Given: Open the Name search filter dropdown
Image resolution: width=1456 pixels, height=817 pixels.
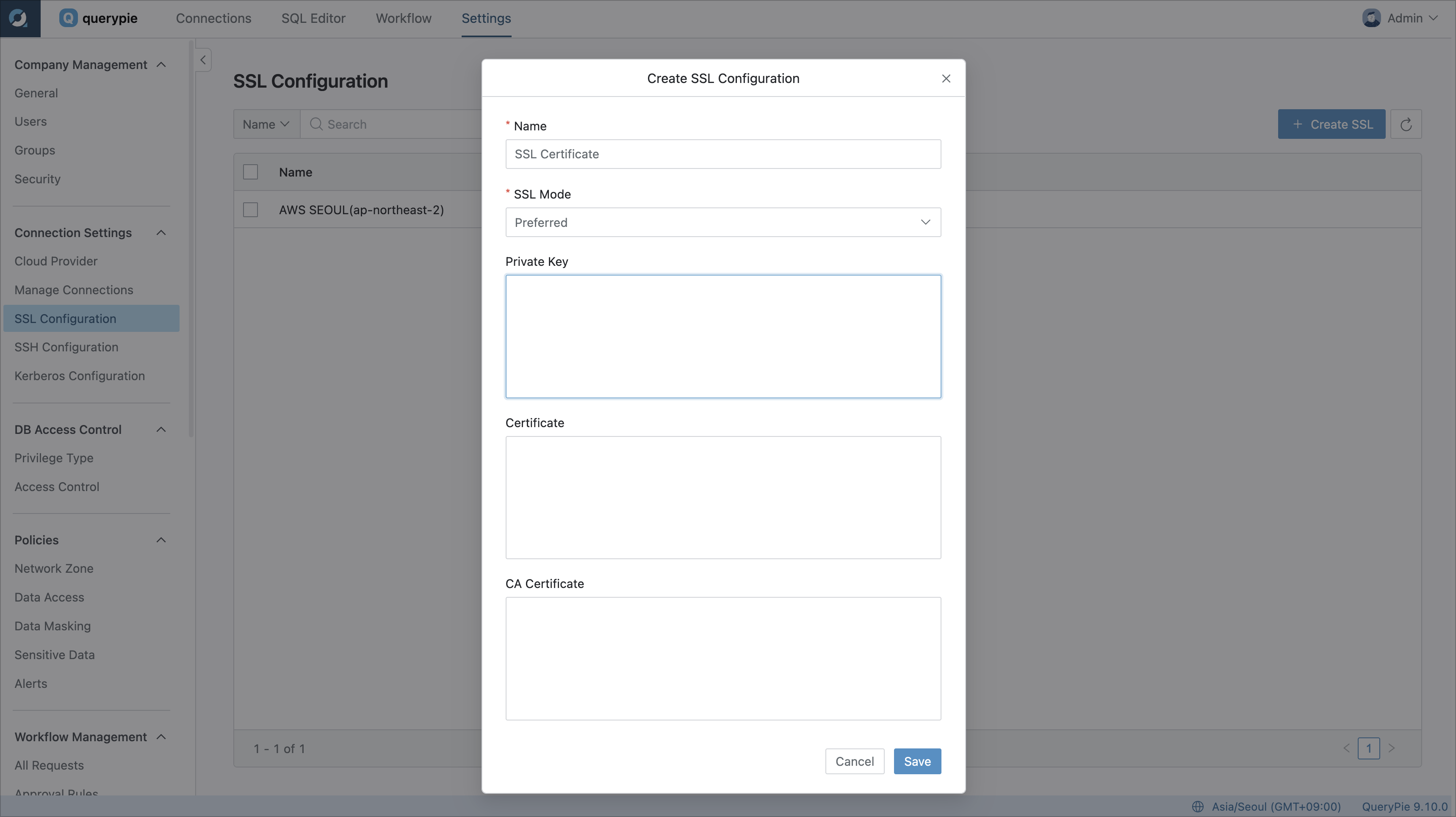Looking at the screenshot, I should (266, 124).
